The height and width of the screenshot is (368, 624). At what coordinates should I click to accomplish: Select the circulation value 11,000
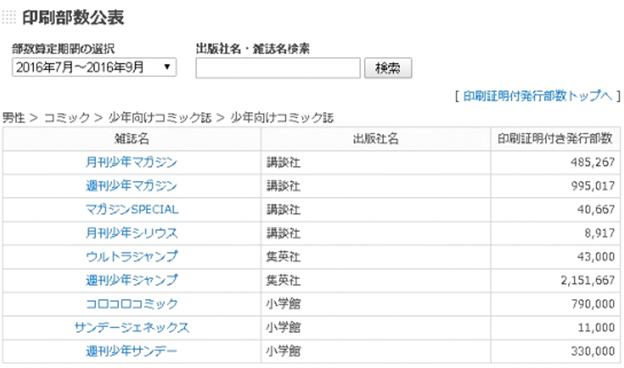point(596,327)
